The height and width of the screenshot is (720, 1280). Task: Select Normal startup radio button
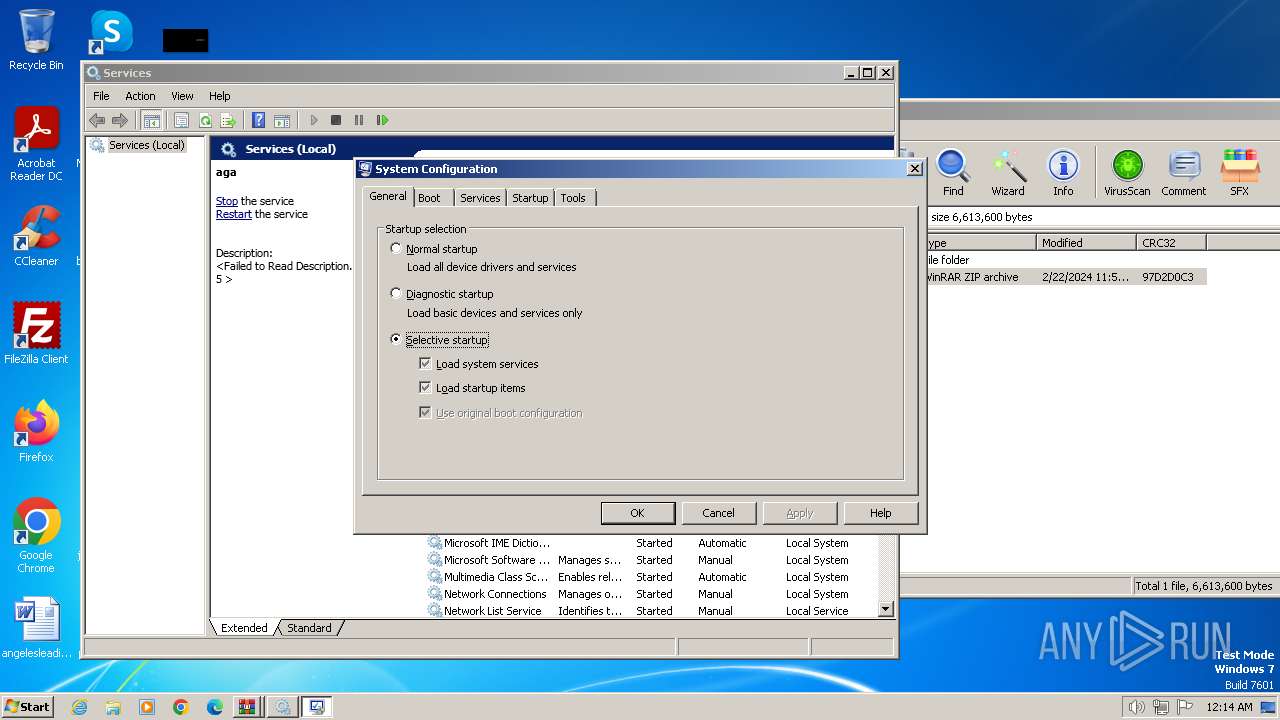click(x=396, y=248)
